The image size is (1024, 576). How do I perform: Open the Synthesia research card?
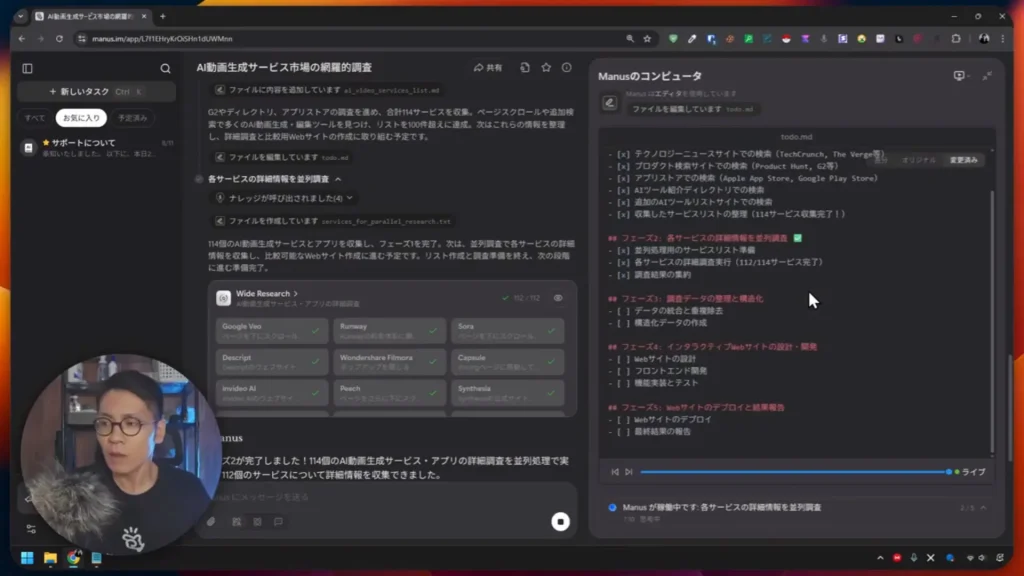[507, 392]
